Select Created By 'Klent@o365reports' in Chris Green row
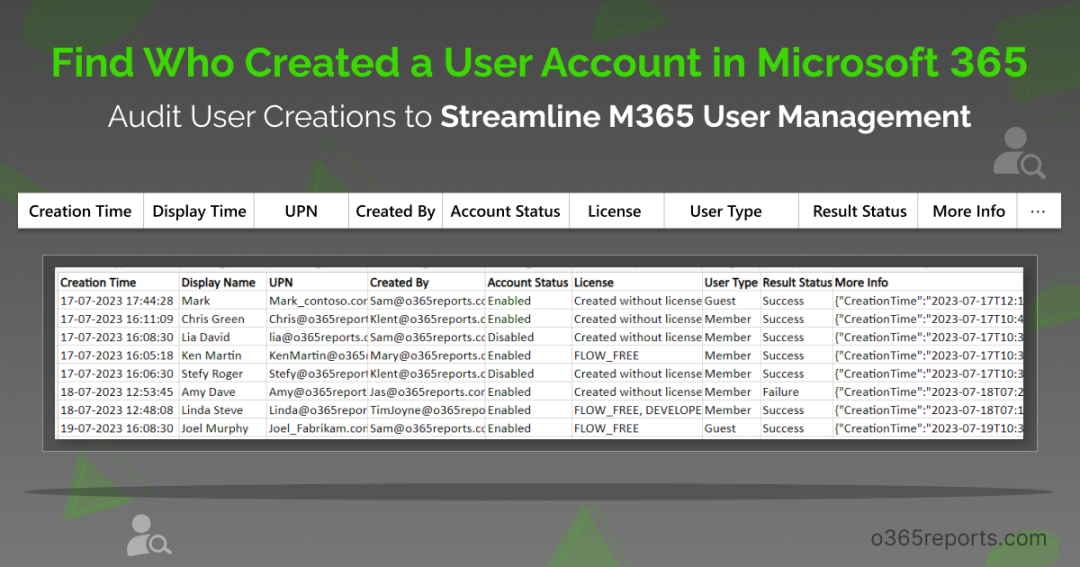1080x567 pixels. [x=427, y=319]
